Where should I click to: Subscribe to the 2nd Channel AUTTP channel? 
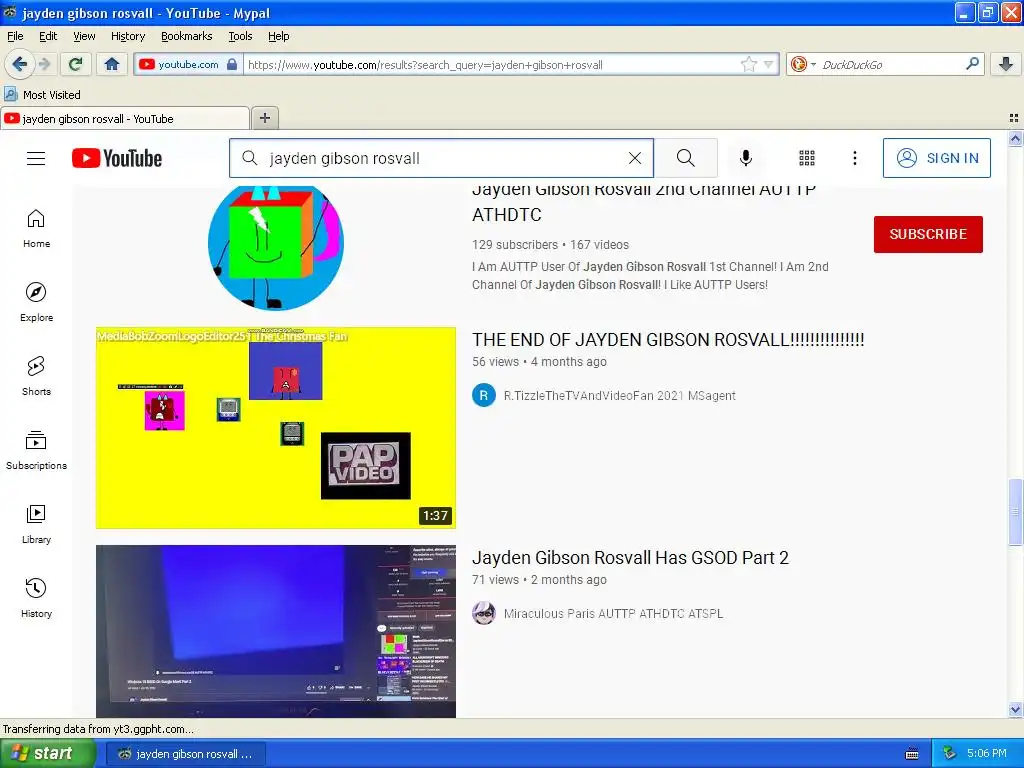[x=928, y=234]
